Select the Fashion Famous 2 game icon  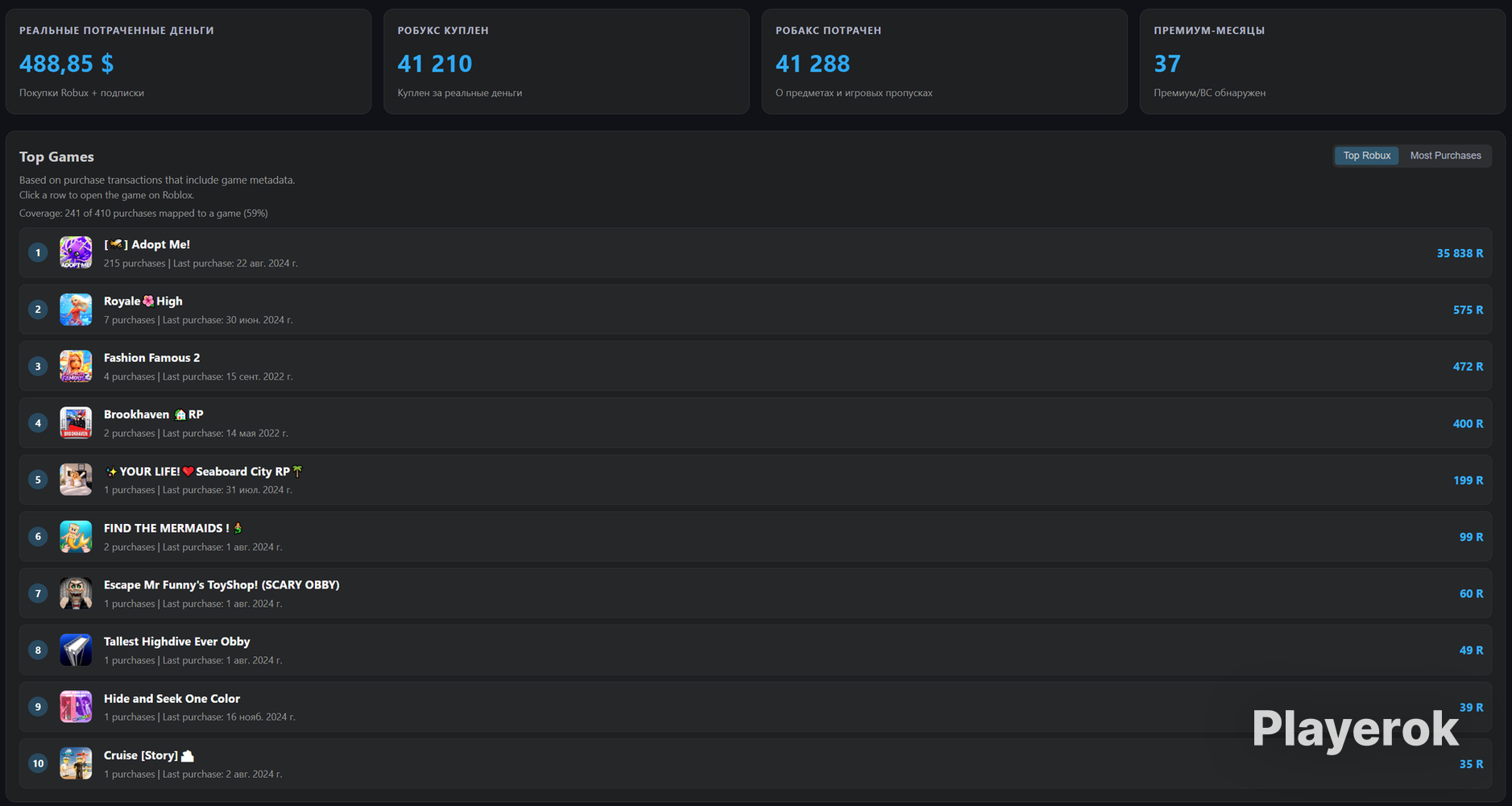click(76, 366)
